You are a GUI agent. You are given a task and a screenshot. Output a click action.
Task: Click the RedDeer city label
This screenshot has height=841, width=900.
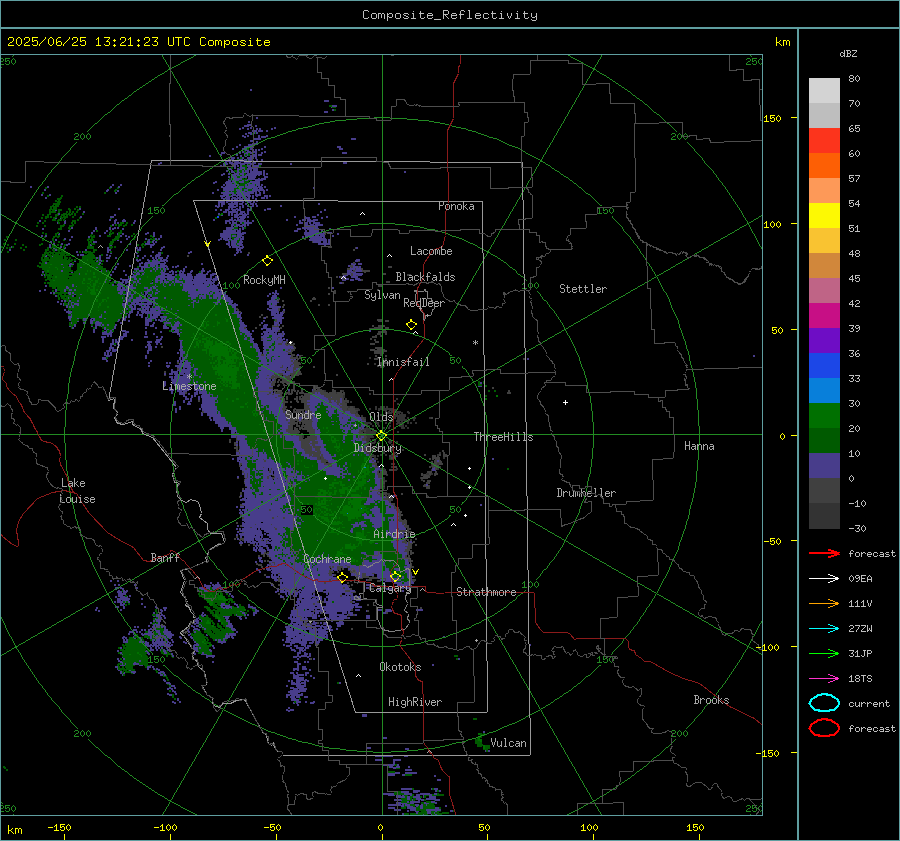pyautogui.click(x=424, y=303)
